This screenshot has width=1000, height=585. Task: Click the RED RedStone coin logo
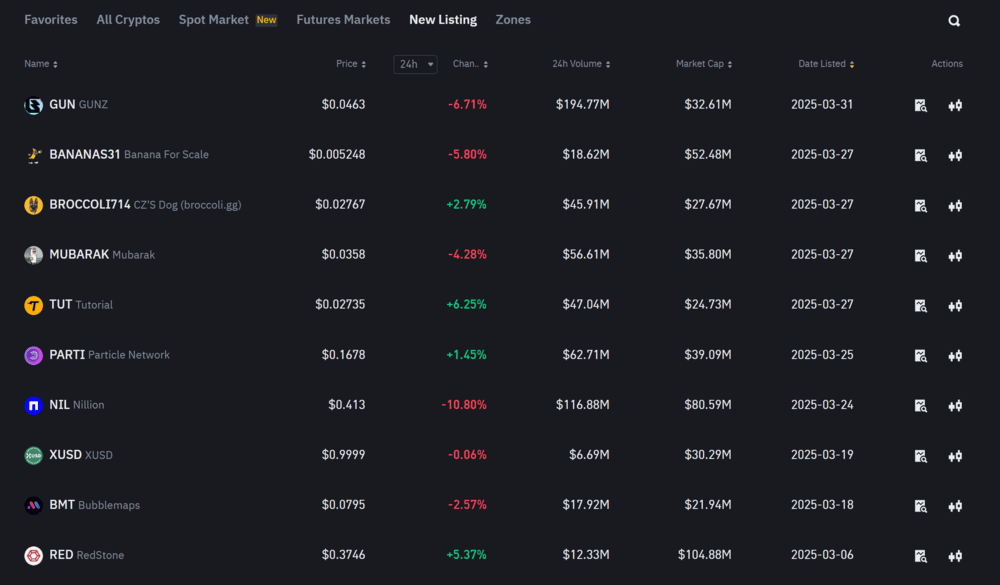(x=33, y=555)
